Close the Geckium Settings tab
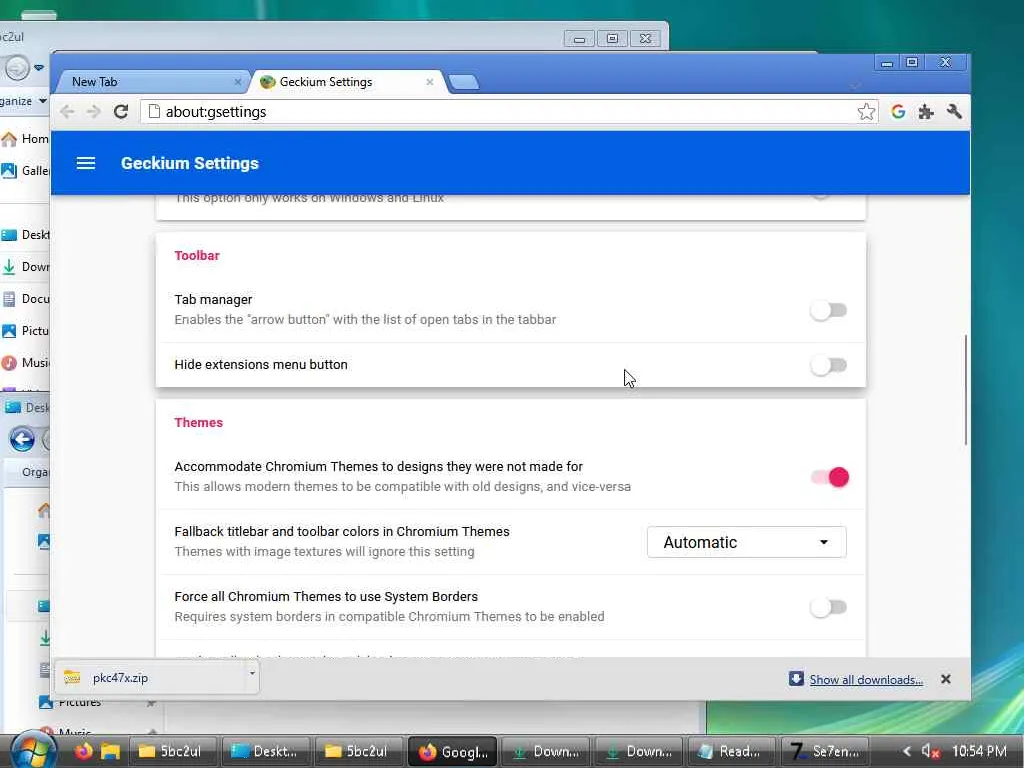The image size is (1024, 768). pyautogui.click(x=430, y=82)
